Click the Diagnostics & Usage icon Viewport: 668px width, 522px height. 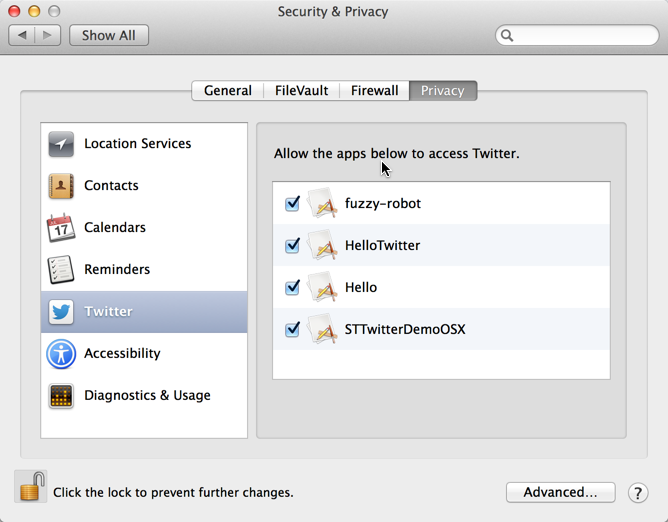click(61, 396)
